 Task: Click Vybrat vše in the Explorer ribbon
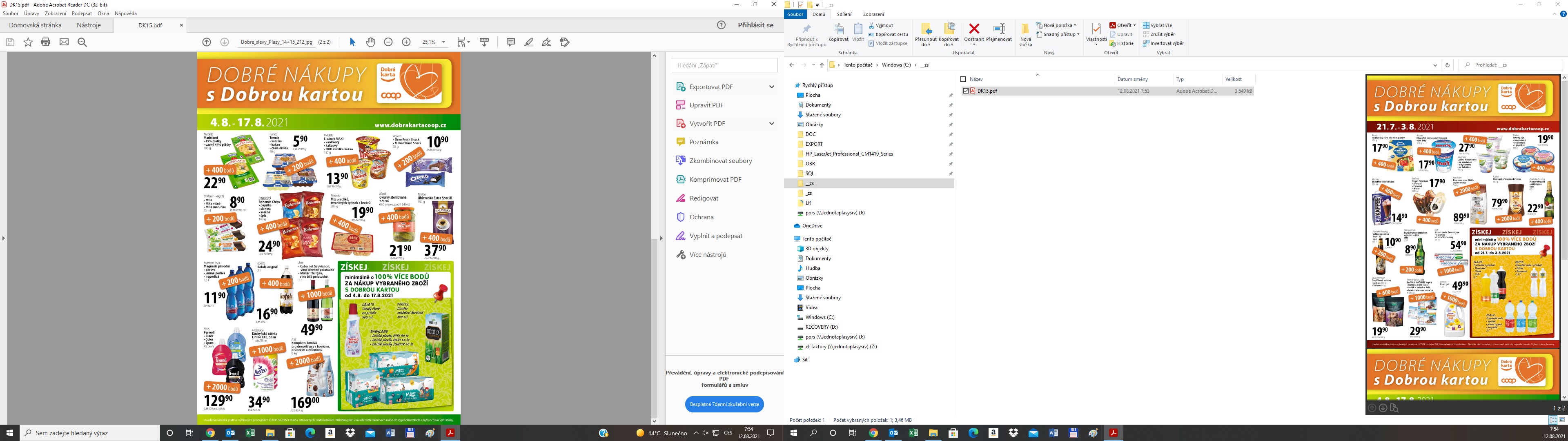(x=1157, y=26)
